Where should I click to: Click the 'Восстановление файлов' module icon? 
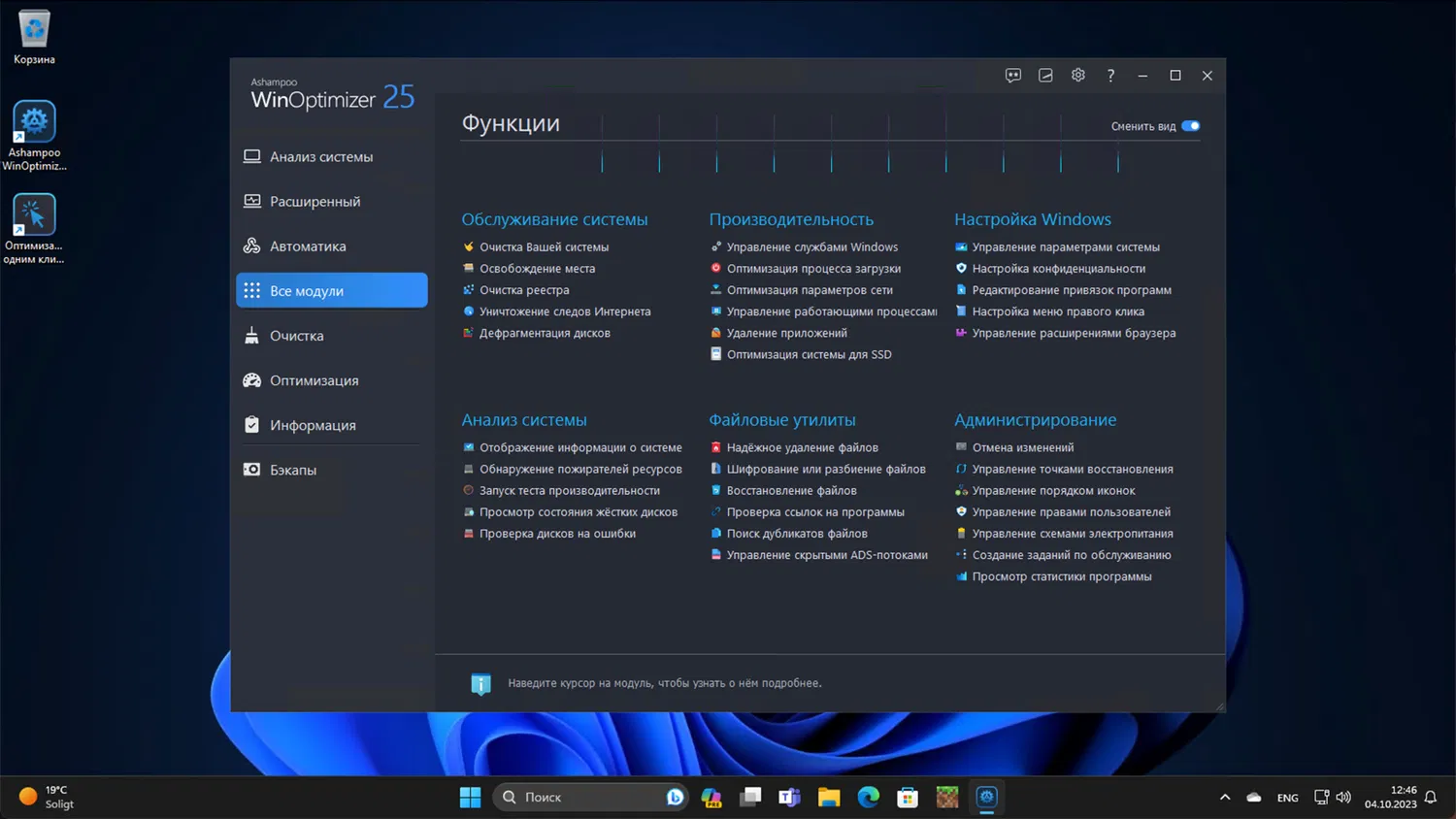tap(716, 491)
